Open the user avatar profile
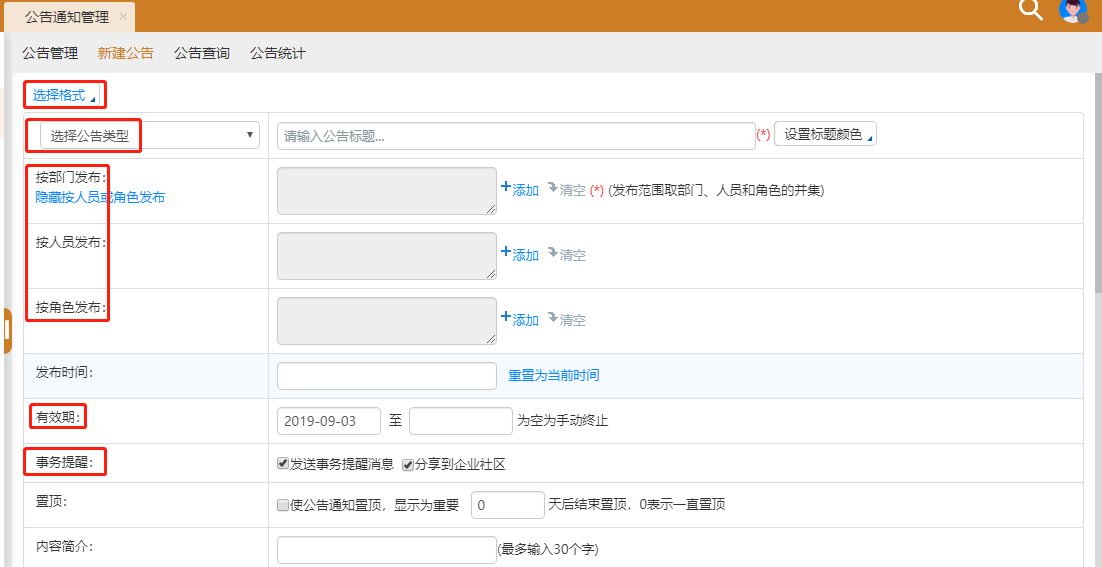 (1073, 10)
